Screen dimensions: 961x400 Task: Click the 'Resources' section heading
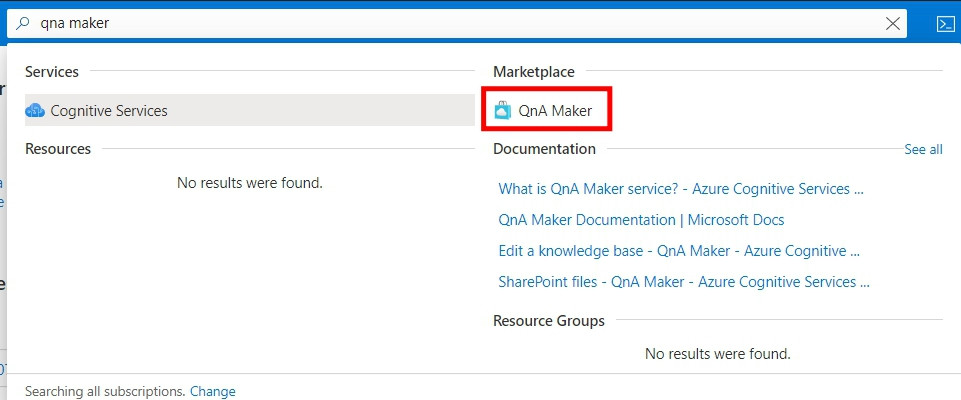[x=58, y=149]
